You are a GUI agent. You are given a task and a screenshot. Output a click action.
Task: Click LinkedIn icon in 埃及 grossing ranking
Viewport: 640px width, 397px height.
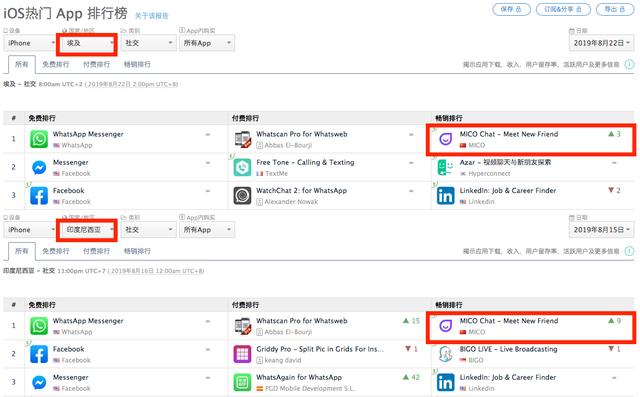(x=445, y=195)
